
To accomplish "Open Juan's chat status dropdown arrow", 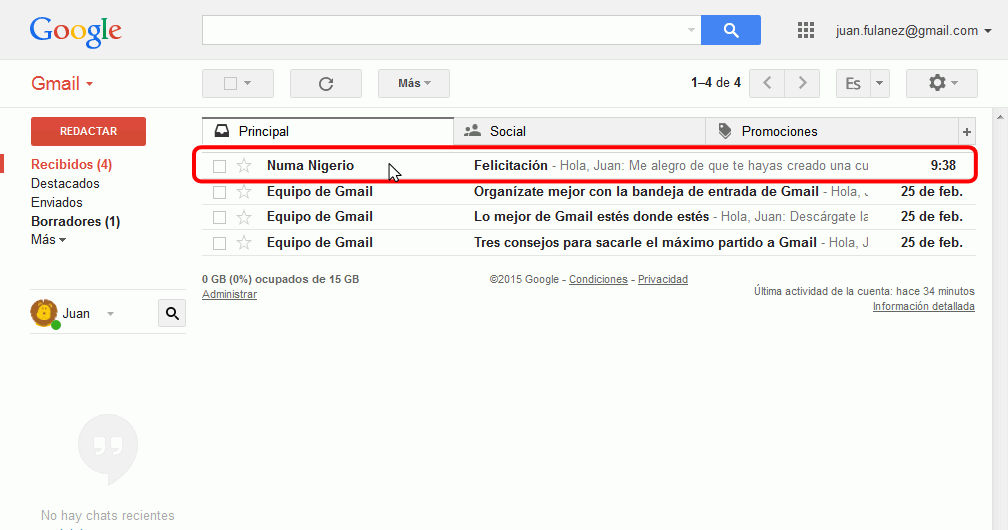I will tap(111, 314).
